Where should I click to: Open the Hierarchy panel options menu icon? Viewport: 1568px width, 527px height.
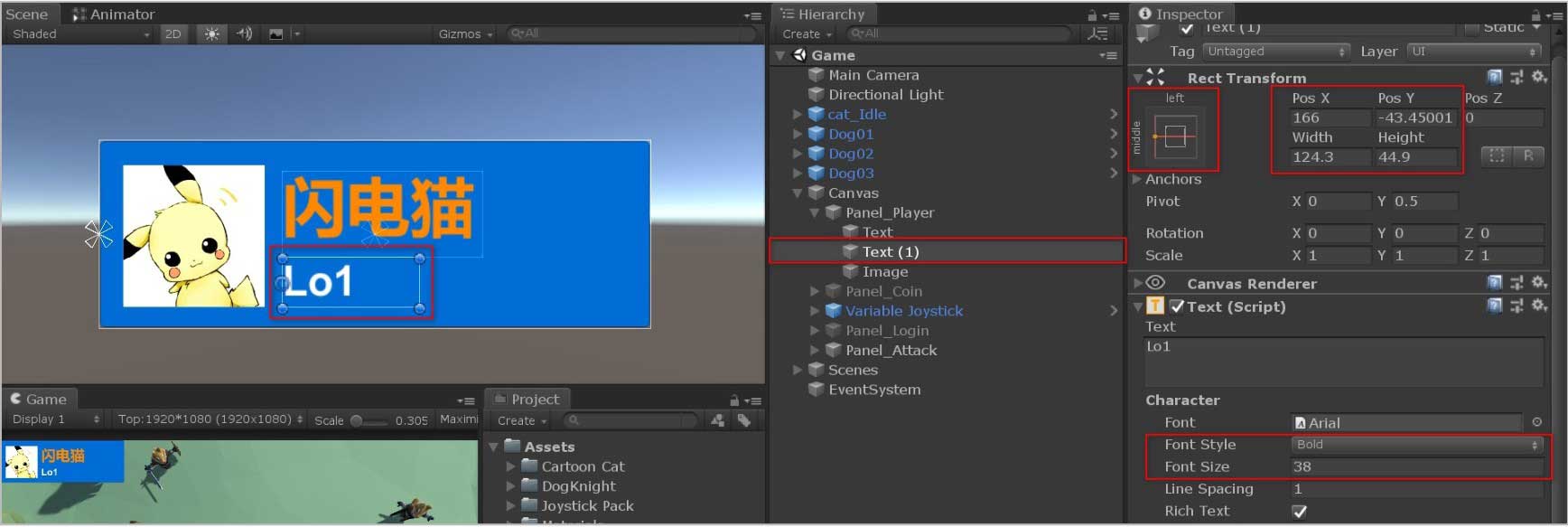[x=1113, y=15]
